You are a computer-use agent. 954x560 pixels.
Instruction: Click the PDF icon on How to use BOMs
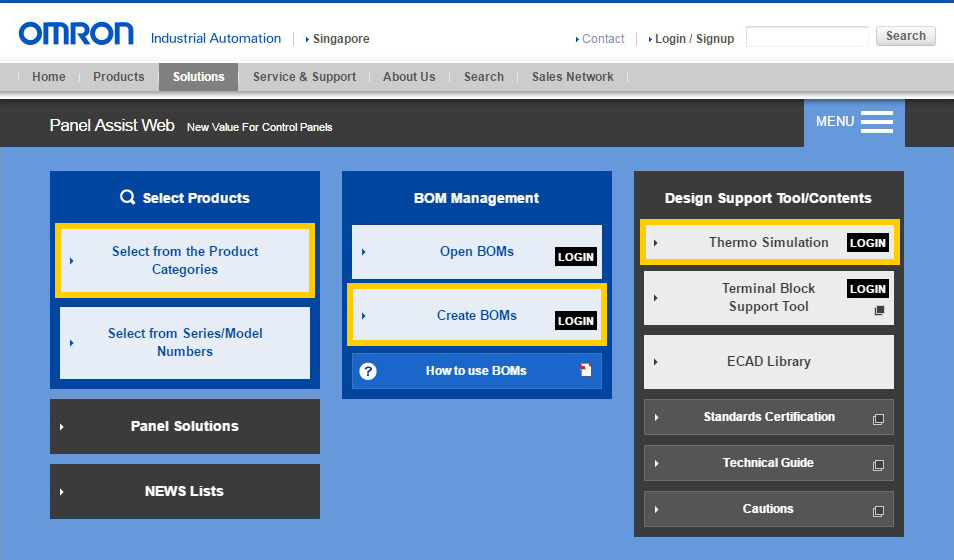[586, 370]
